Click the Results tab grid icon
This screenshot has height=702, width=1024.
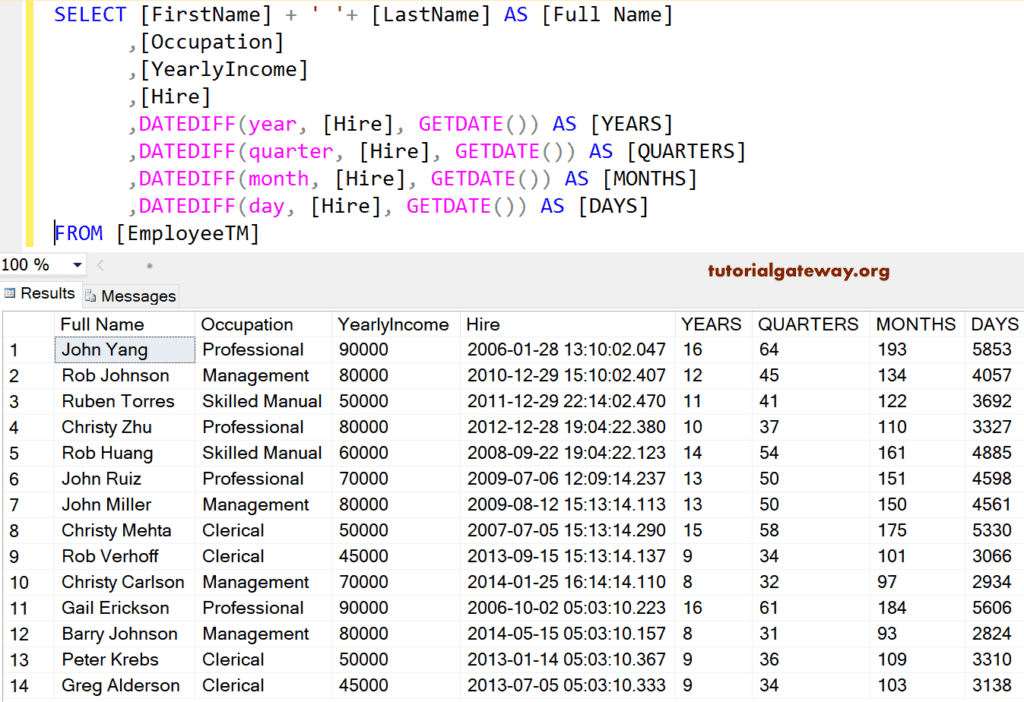[10, 294]
